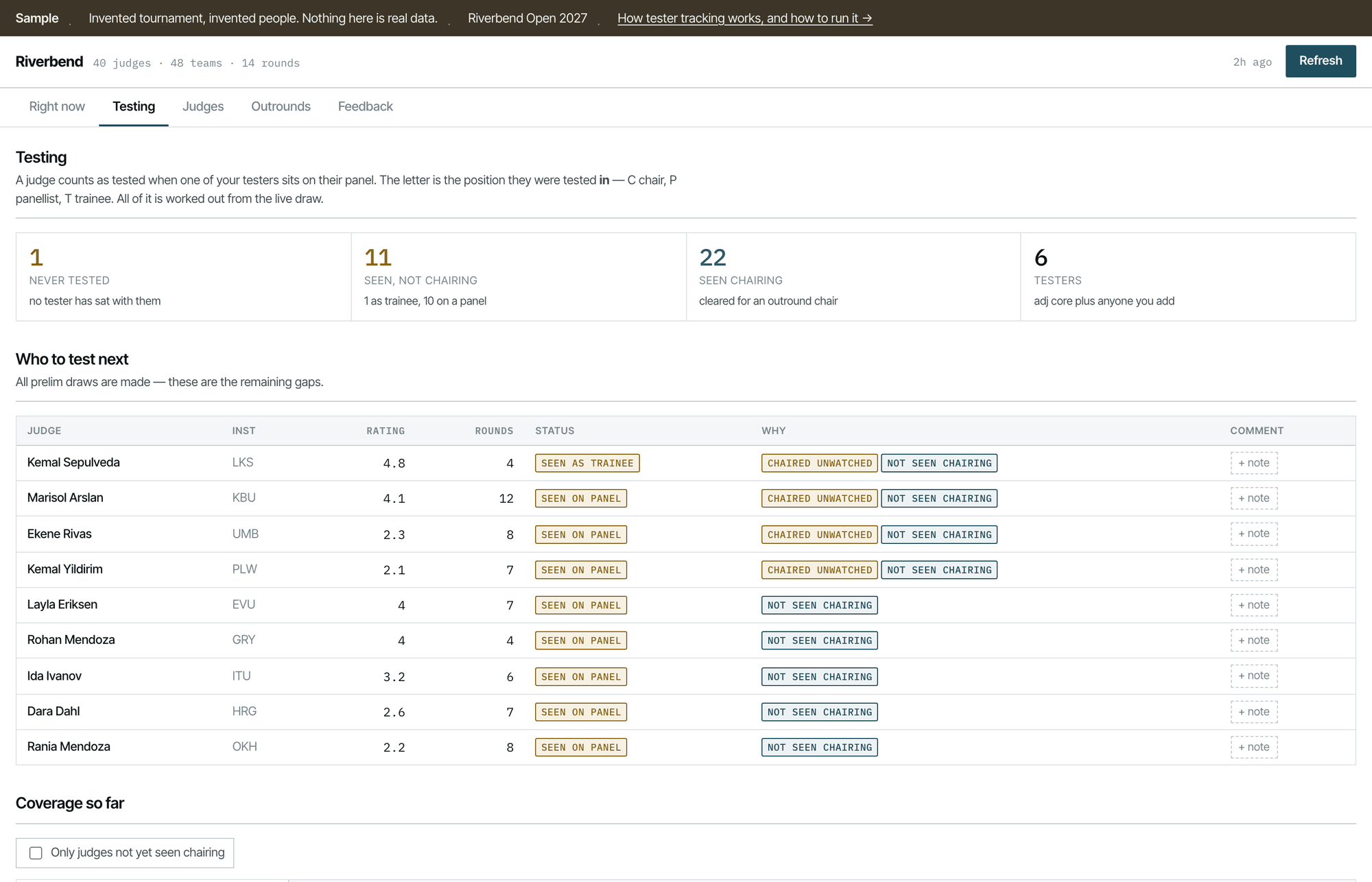Click the STATUS column header
Screen dimensions: 1372x882
click(x=554, y=431)
